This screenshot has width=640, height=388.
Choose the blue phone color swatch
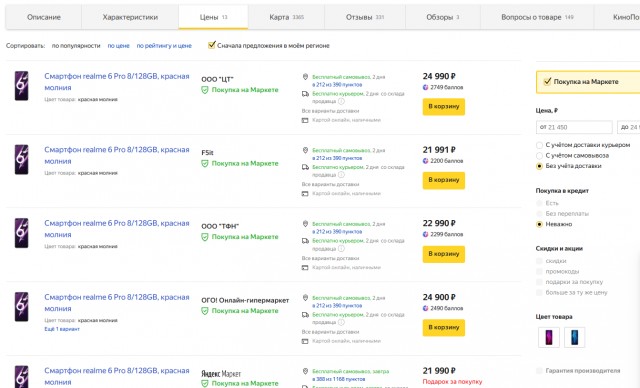tap(574, 337)
